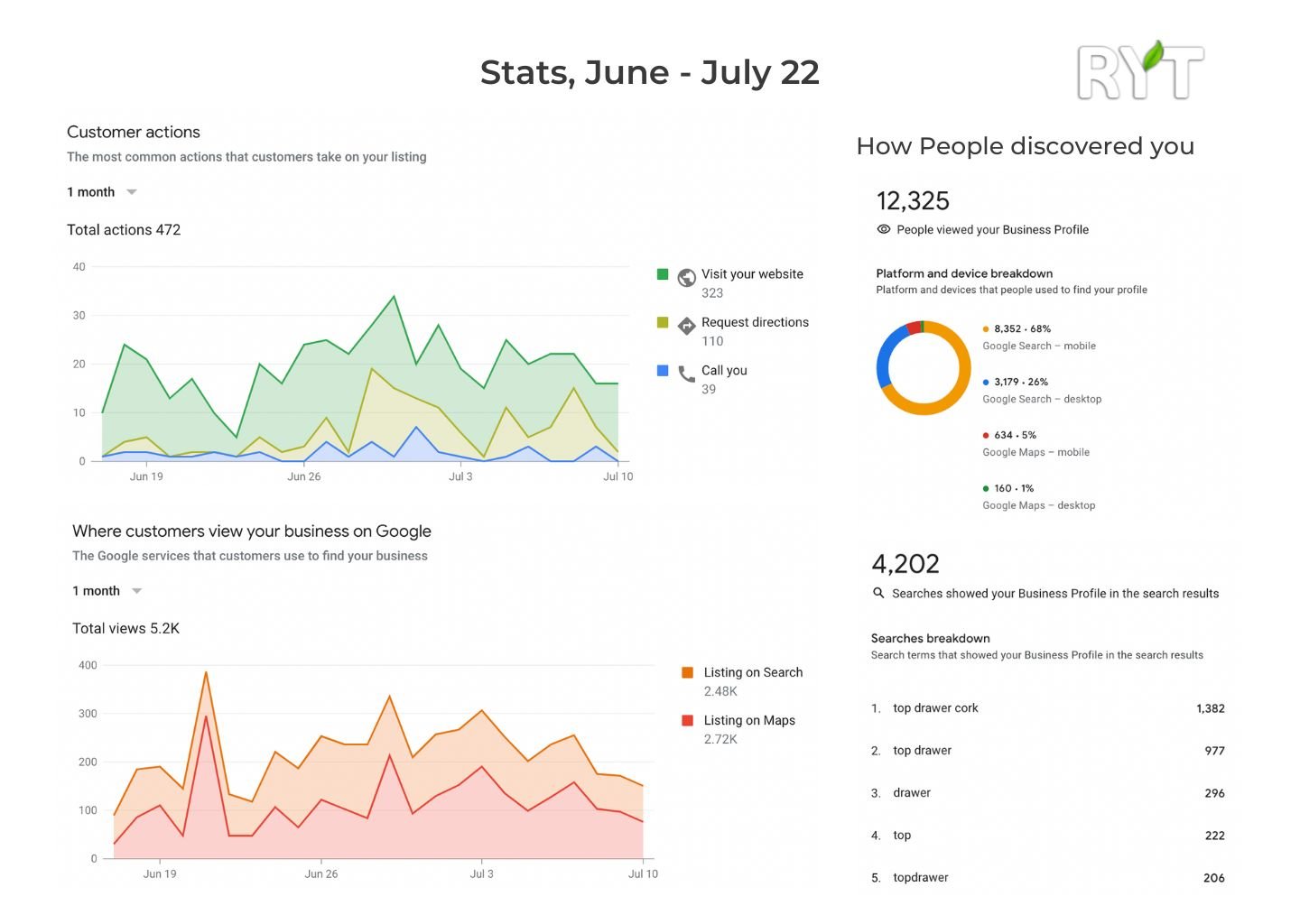Select the top drawer cork search term
The height and width of the screenshot is (924, 1300).
tap(935, 708)
